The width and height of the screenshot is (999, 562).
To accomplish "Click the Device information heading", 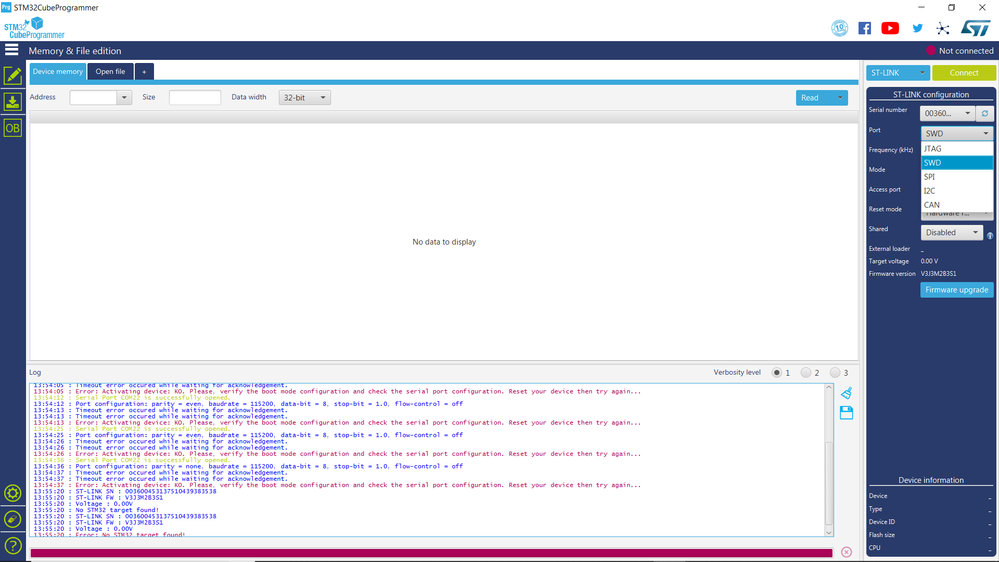I will pyautogui.click(x=931, y=480).
